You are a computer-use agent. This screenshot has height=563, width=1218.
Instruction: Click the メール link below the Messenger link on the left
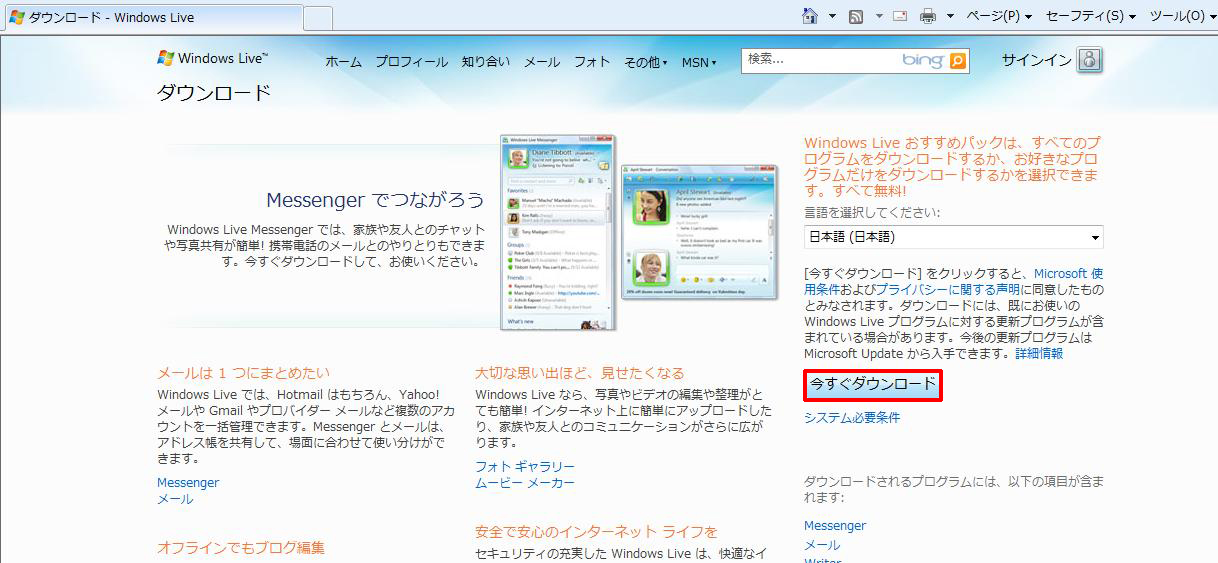pos(175,499)
